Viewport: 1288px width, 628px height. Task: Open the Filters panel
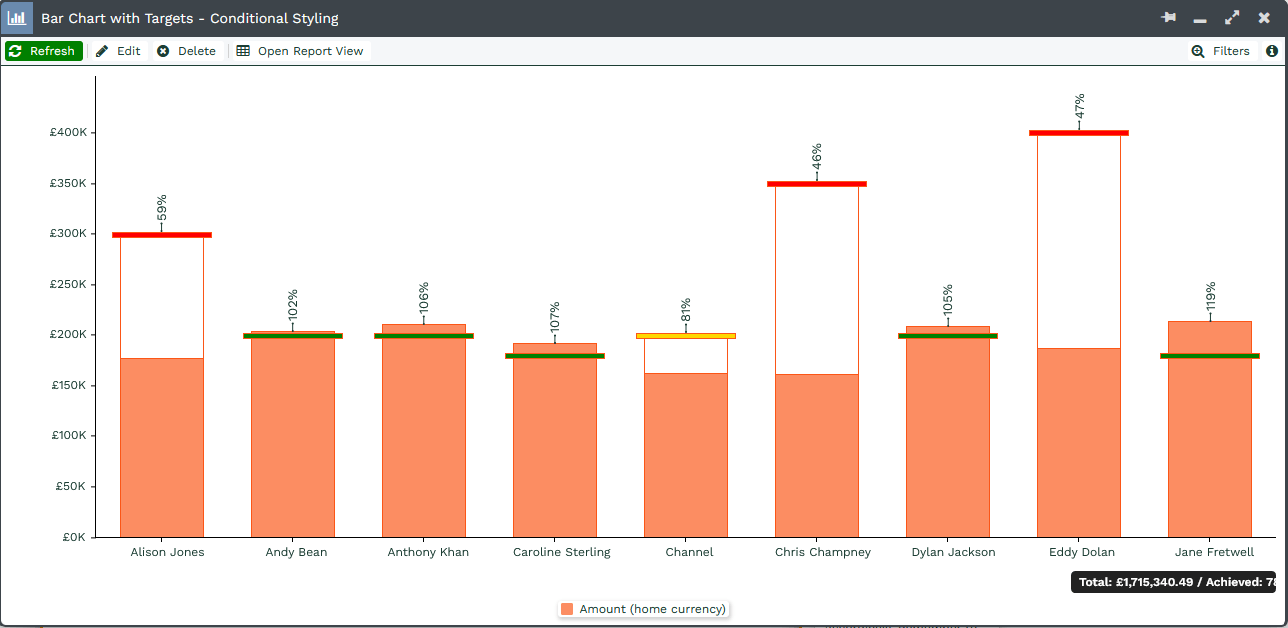click(x=1220, y=51)
